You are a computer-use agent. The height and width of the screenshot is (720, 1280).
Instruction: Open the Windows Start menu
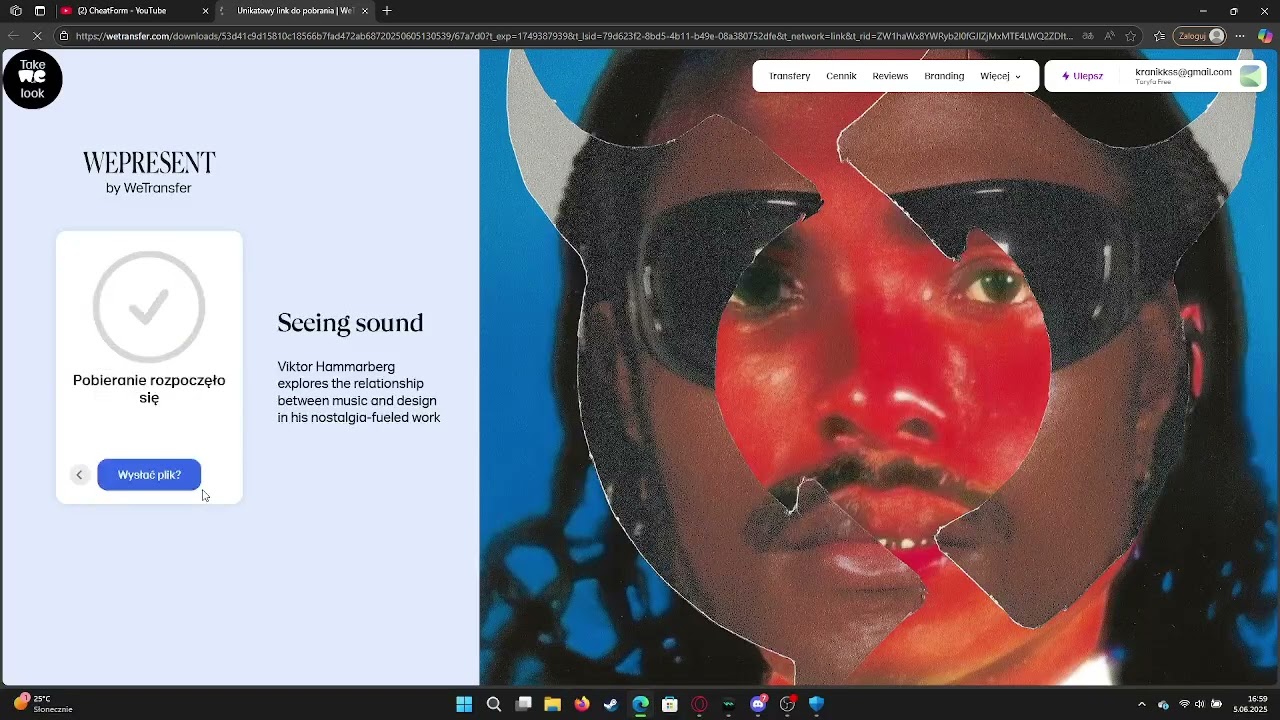pyautogui.click(x=464, y=704)
